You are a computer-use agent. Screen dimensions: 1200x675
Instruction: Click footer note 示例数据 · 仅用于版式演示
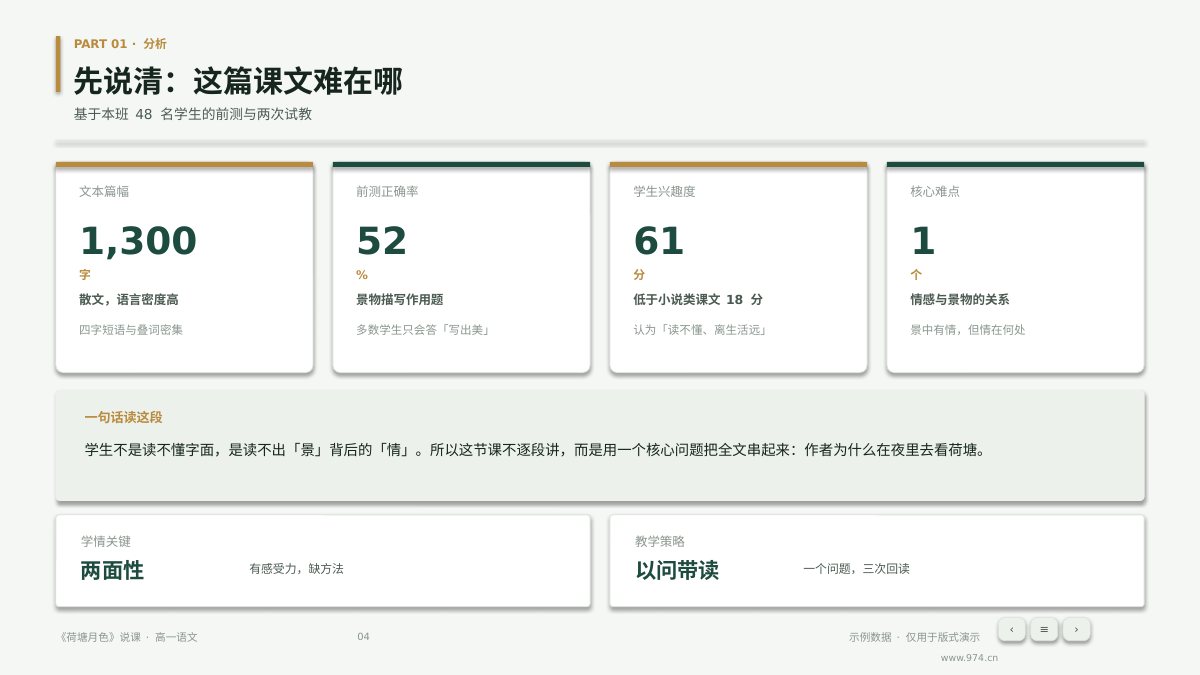(x=914, y=637)
